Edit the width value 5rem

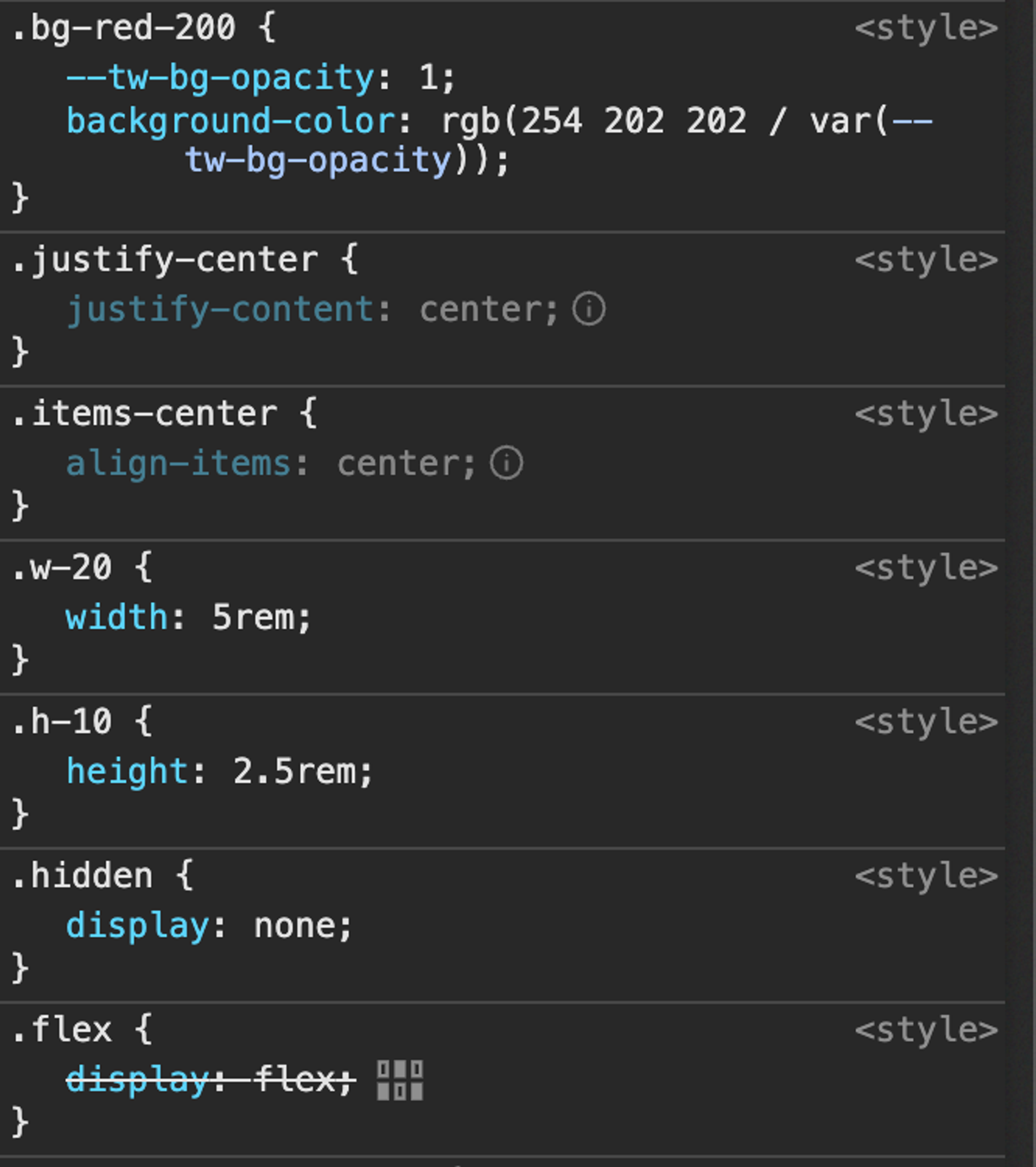pos(253,617)
